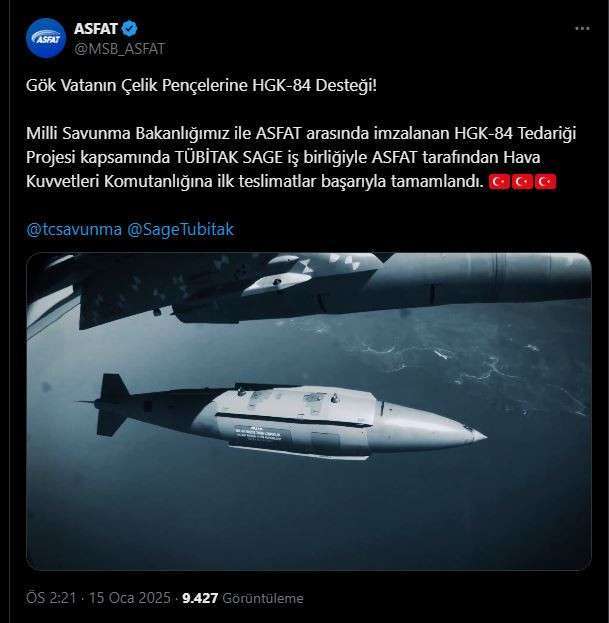Open the three-dot more options menu
The height and width of the screenshot is (623, 609).
pos(582,29)
